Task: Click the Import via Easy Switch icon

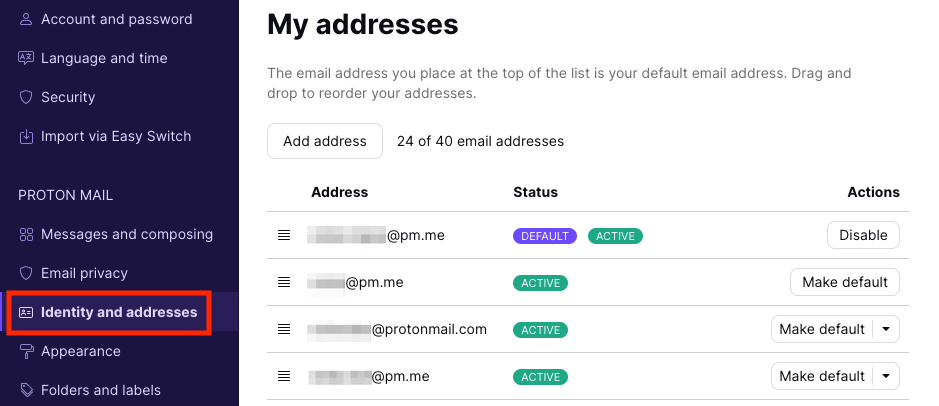Action: coord(27,136)
